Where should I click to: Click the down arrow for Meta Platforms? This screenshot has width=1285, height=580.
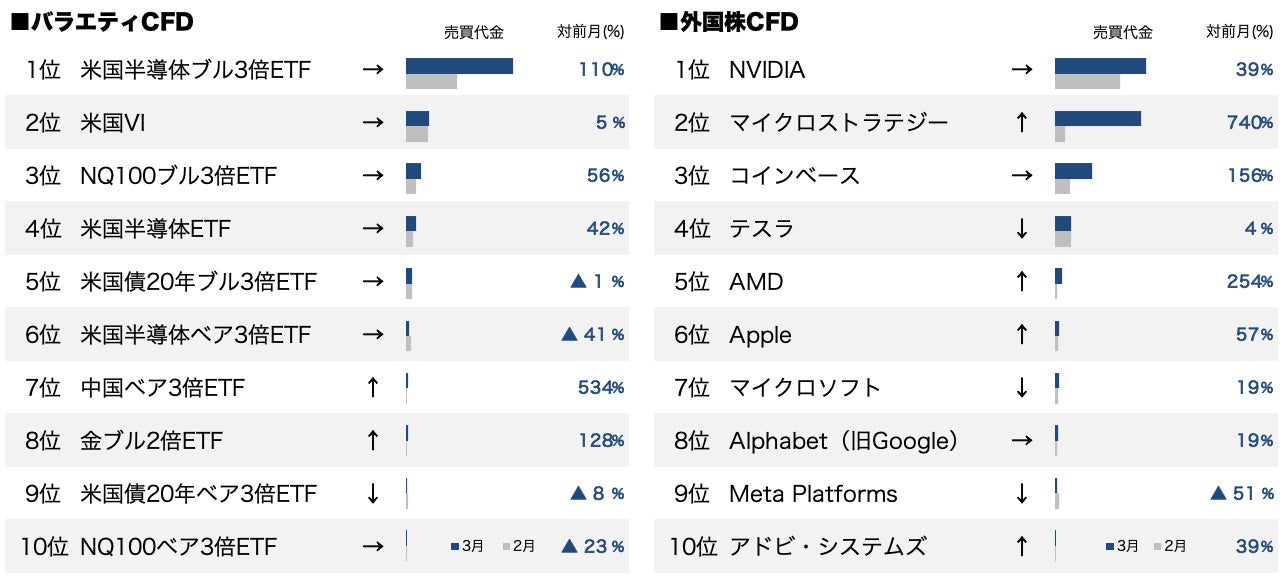(1021, 493)
